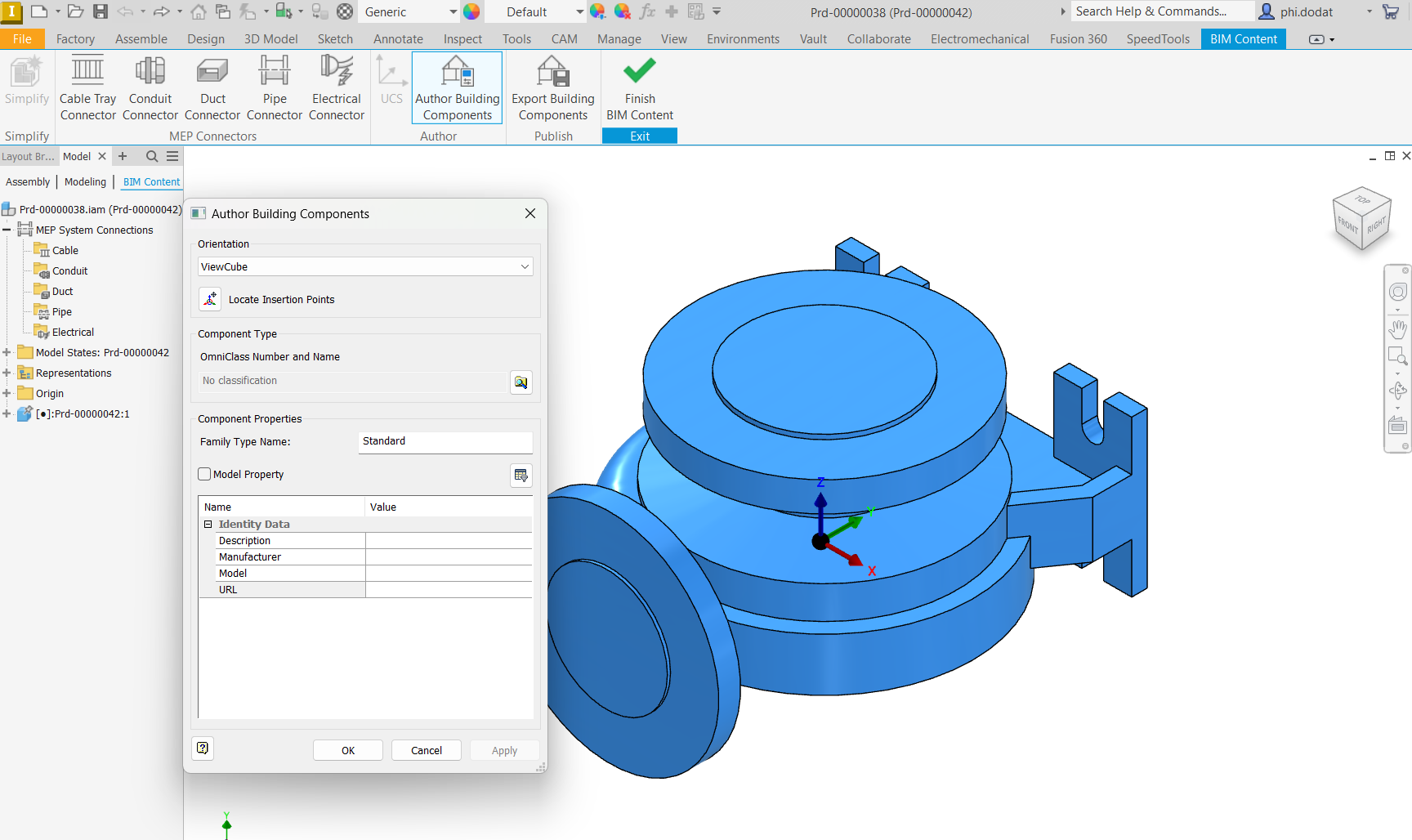Expand the Origin folder node

(7, 393)
